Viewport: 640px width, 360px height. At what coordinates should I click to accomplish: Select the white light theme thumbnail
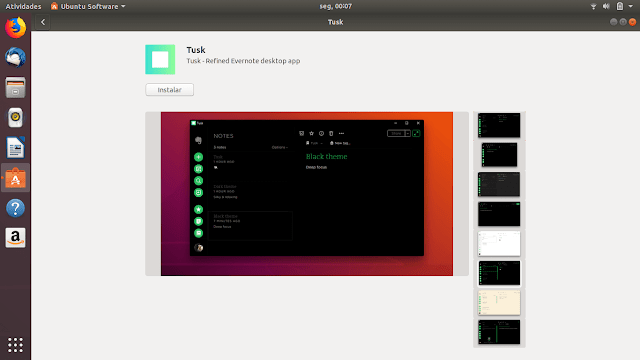(x=499, y=244)
